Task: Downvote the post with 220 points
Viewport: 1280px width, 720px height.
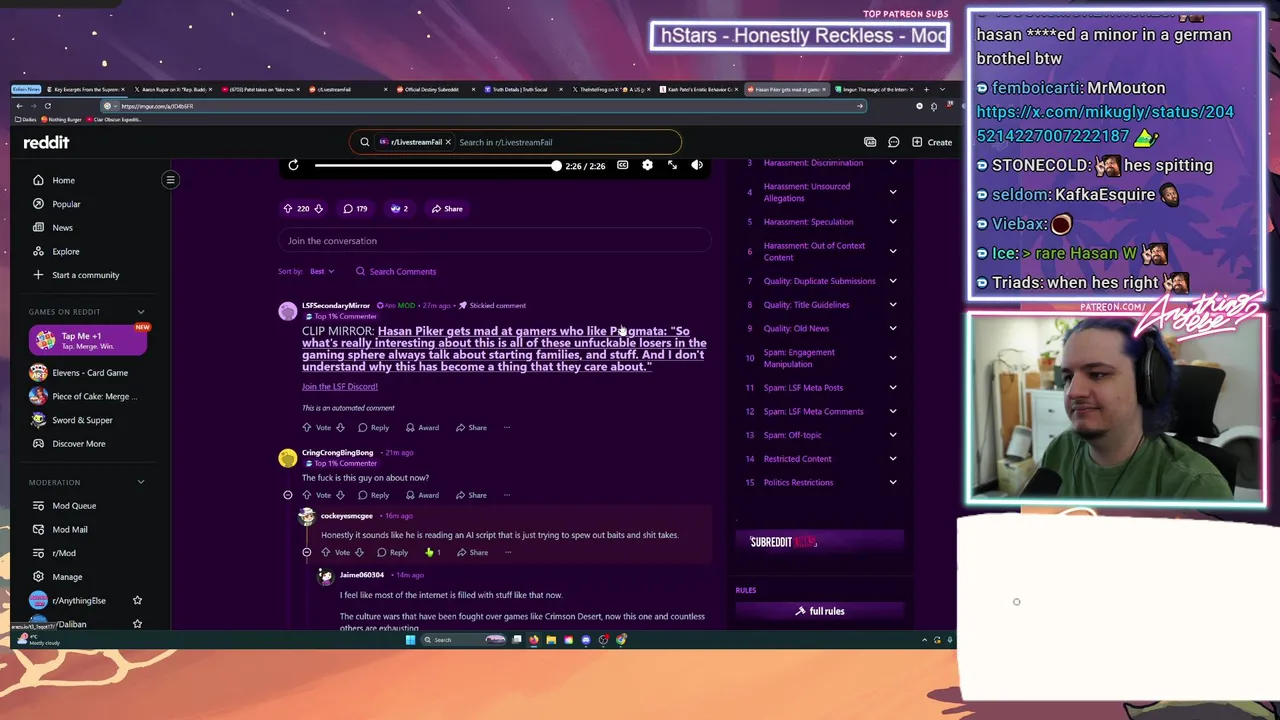Action: coord(318,209)
